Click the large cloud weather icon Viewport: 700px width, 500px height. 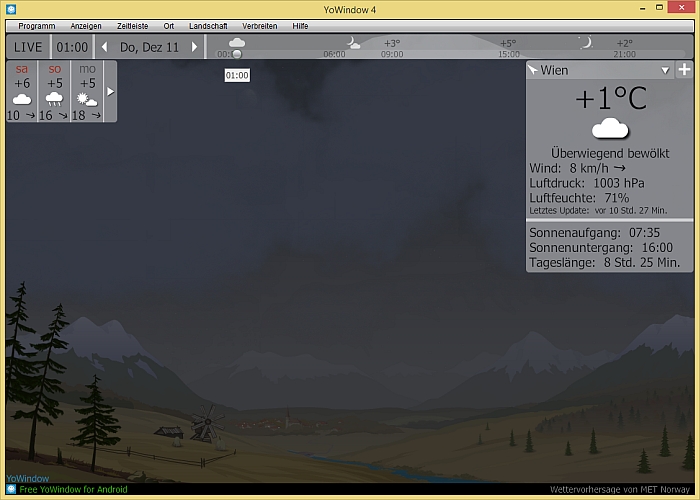(x=610, y=128)
